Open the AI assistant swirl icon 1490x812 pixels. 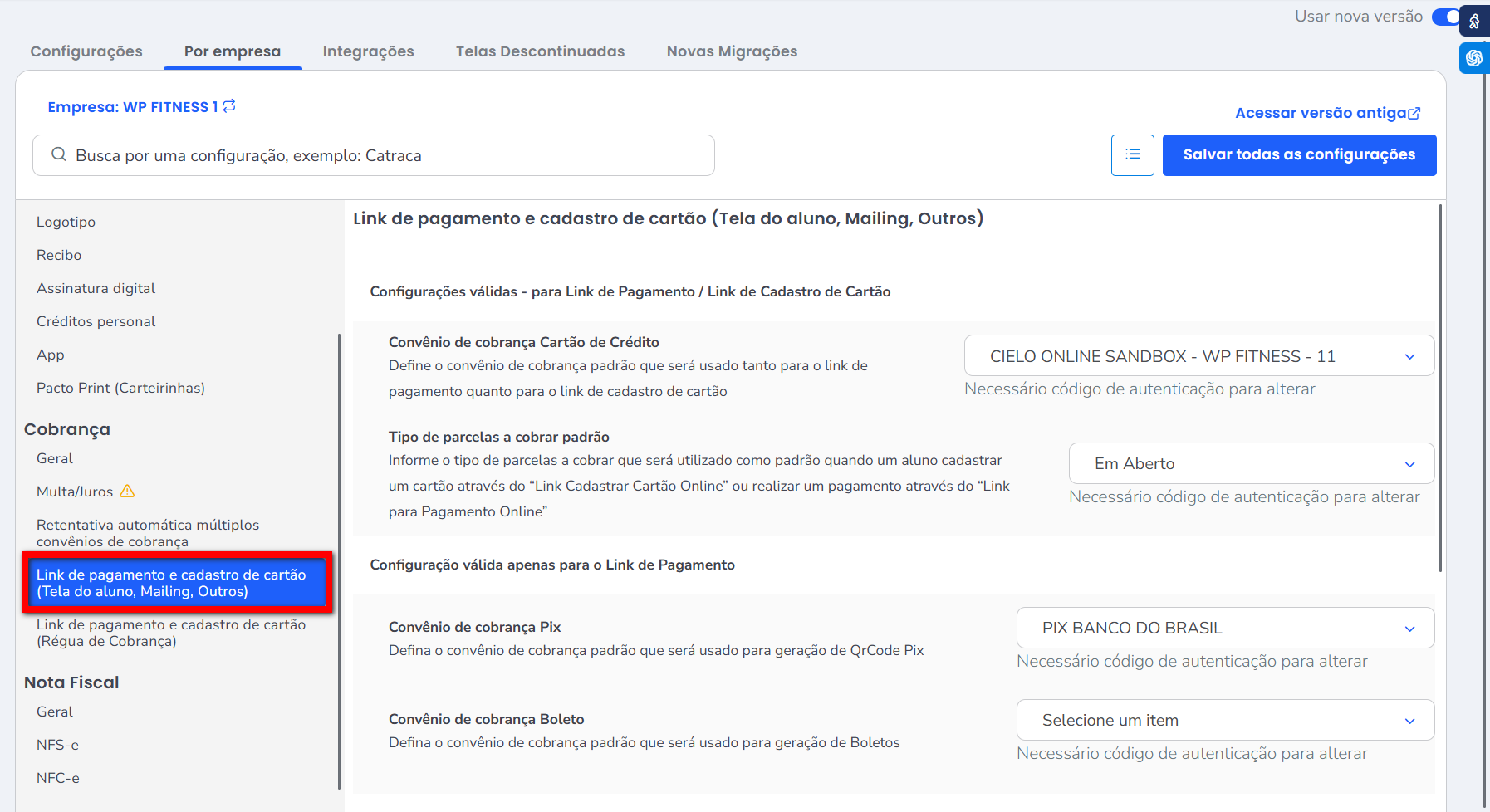1474,58
